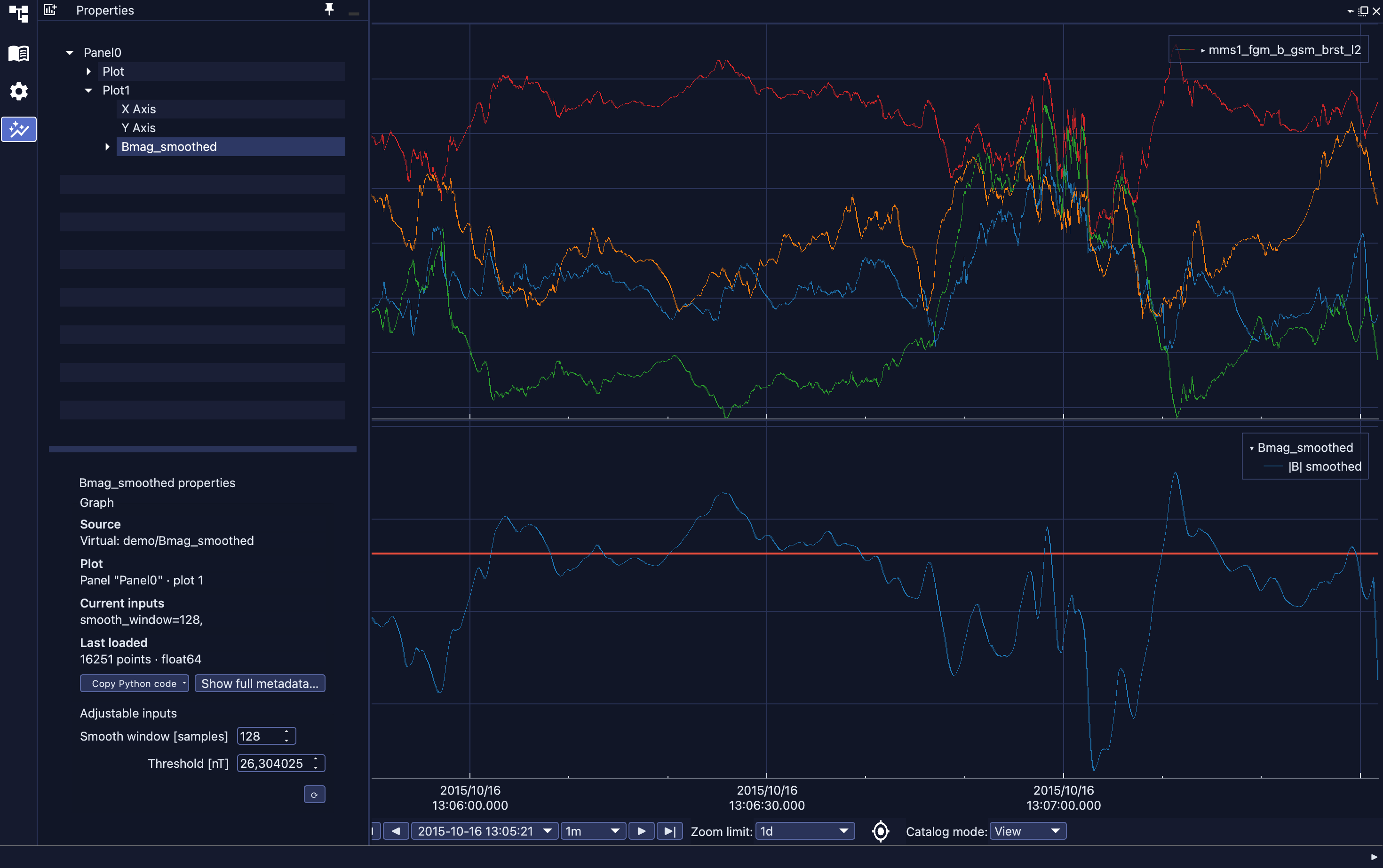Collapse the Panel0 tree node

[70, 53]
